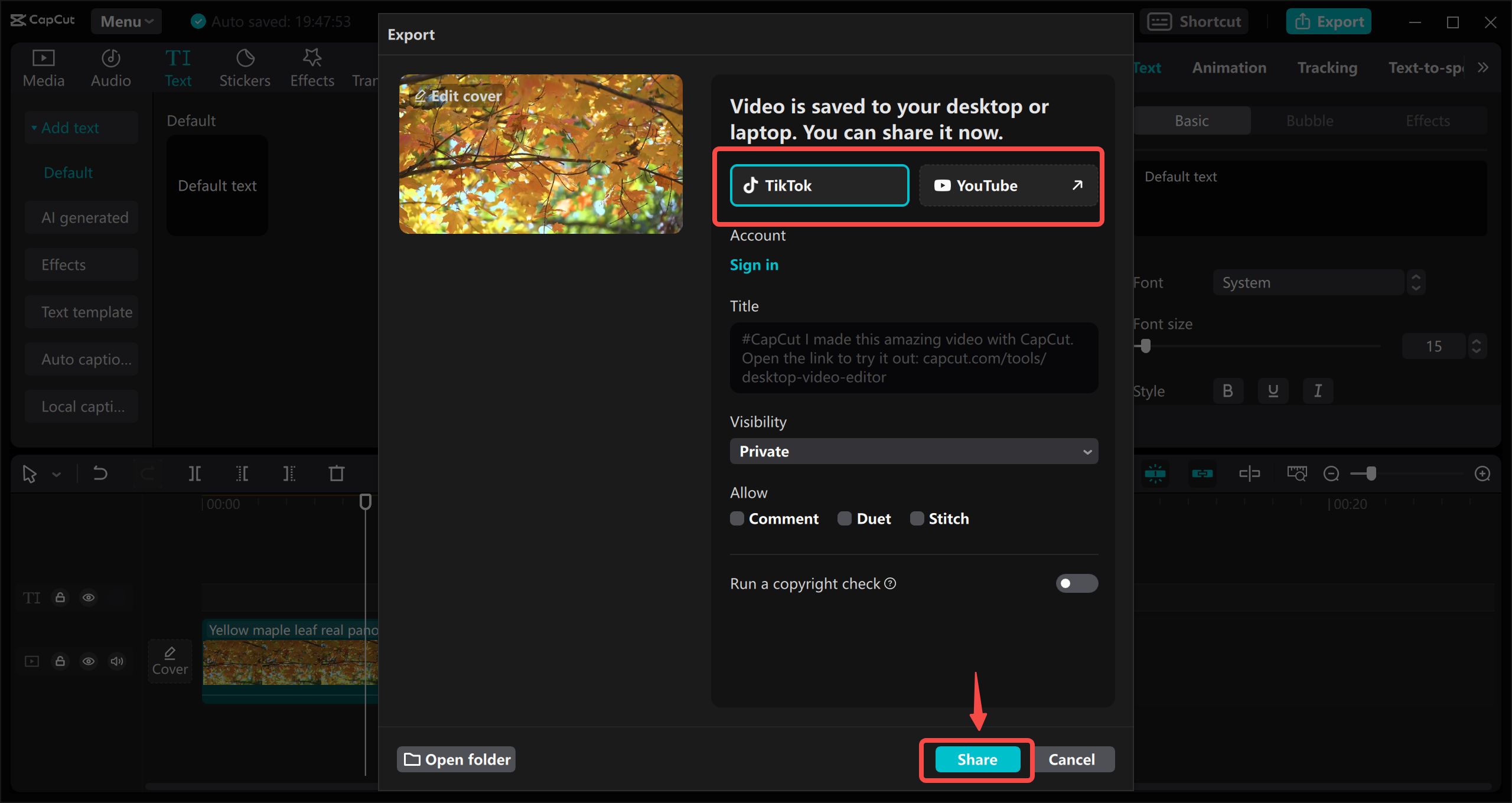This screenshot has width=1512, height=803.
Task: Click the timeline cover thumbnail settings icon
Action: pos(1297,474)
